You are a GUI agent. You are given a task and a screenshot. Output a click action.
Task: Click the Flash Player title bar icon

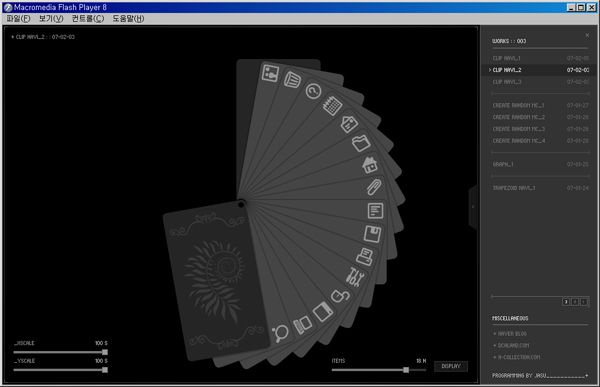coord(8,7)
